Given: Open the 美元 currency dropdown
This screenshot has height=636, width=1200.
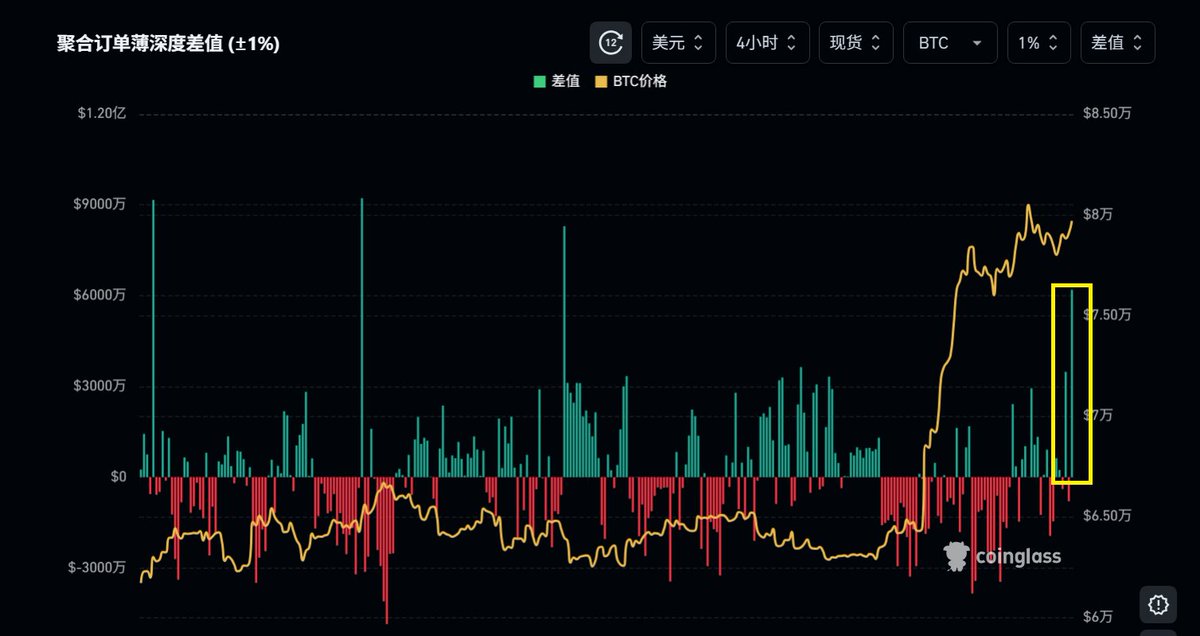Looking at the screenshot, I should tap(679, 43).
